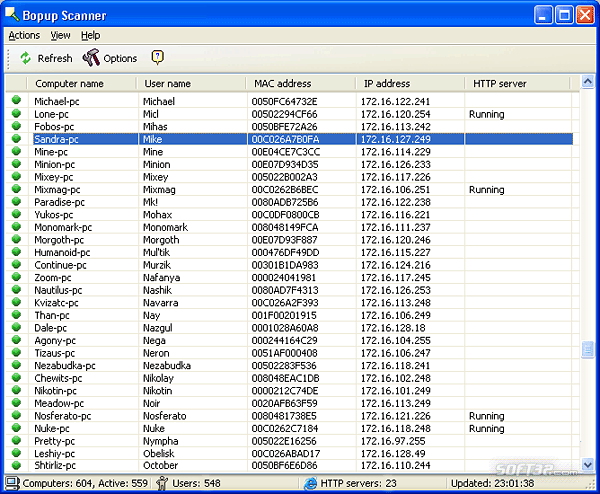600x494 pixels.
Task: Click IP address 172.16.120.254
Action: point(396,114)
